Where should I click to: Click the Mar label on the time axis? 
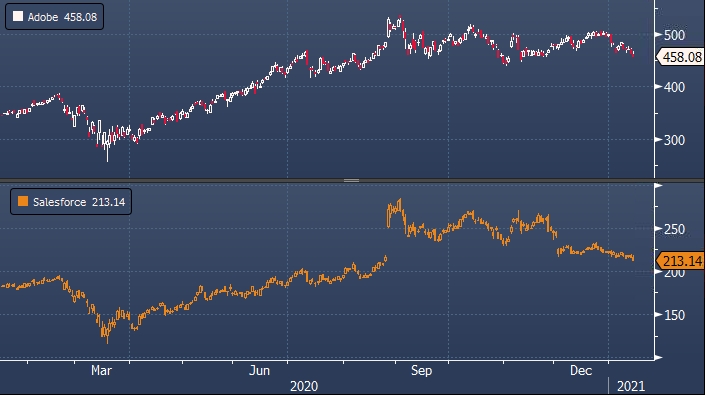pos(101,370)
